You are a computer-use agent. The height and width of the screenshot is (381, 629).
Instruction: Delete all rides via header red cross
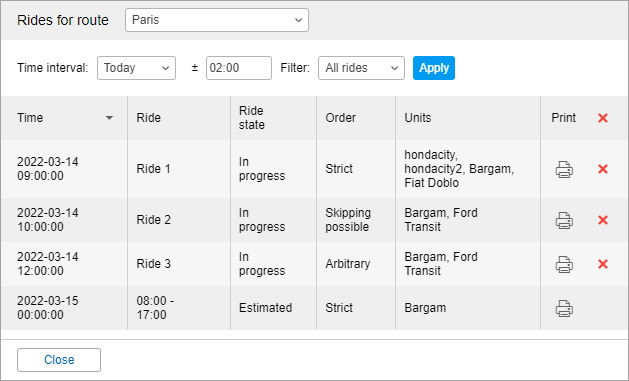pos(603,118)
